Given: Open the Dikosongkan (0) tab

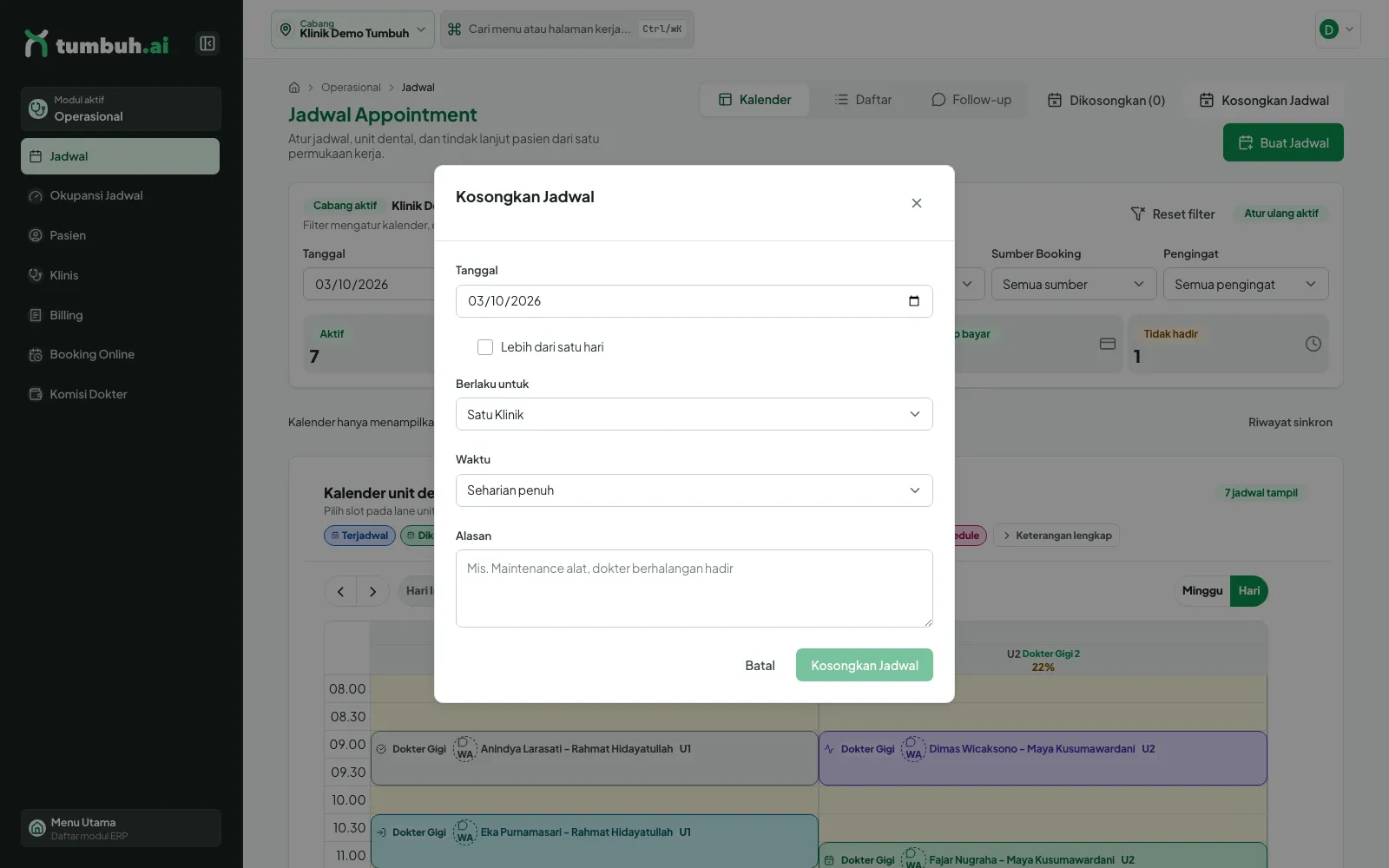Looking at the screenshot, I should (1106, 101).
